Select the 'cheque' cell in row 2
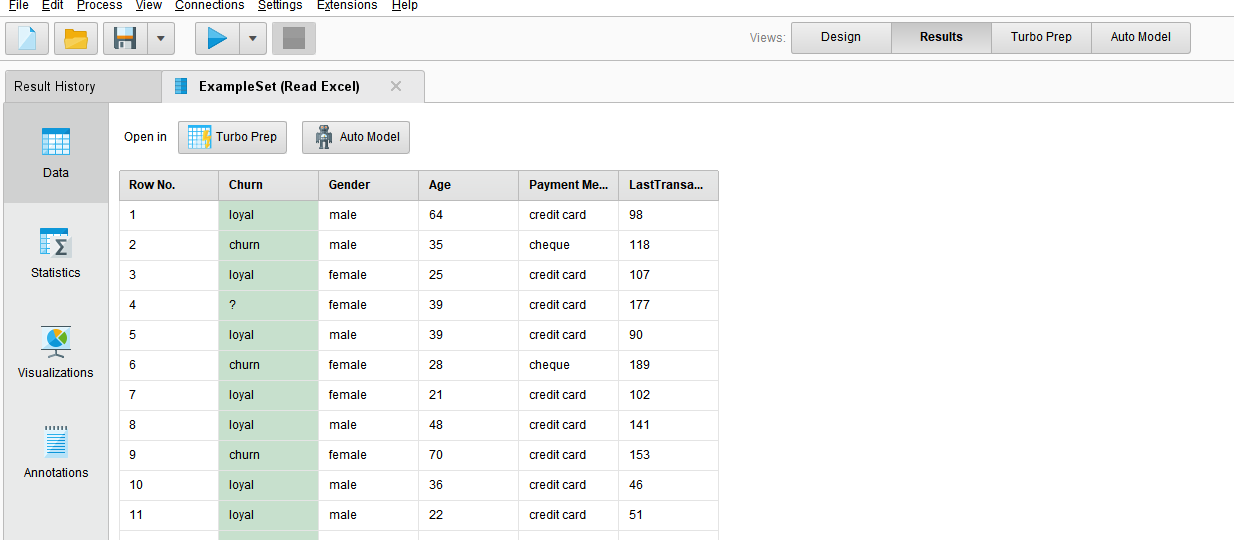The height and width of the screenshot is (540, 1234). coord(569,245)
